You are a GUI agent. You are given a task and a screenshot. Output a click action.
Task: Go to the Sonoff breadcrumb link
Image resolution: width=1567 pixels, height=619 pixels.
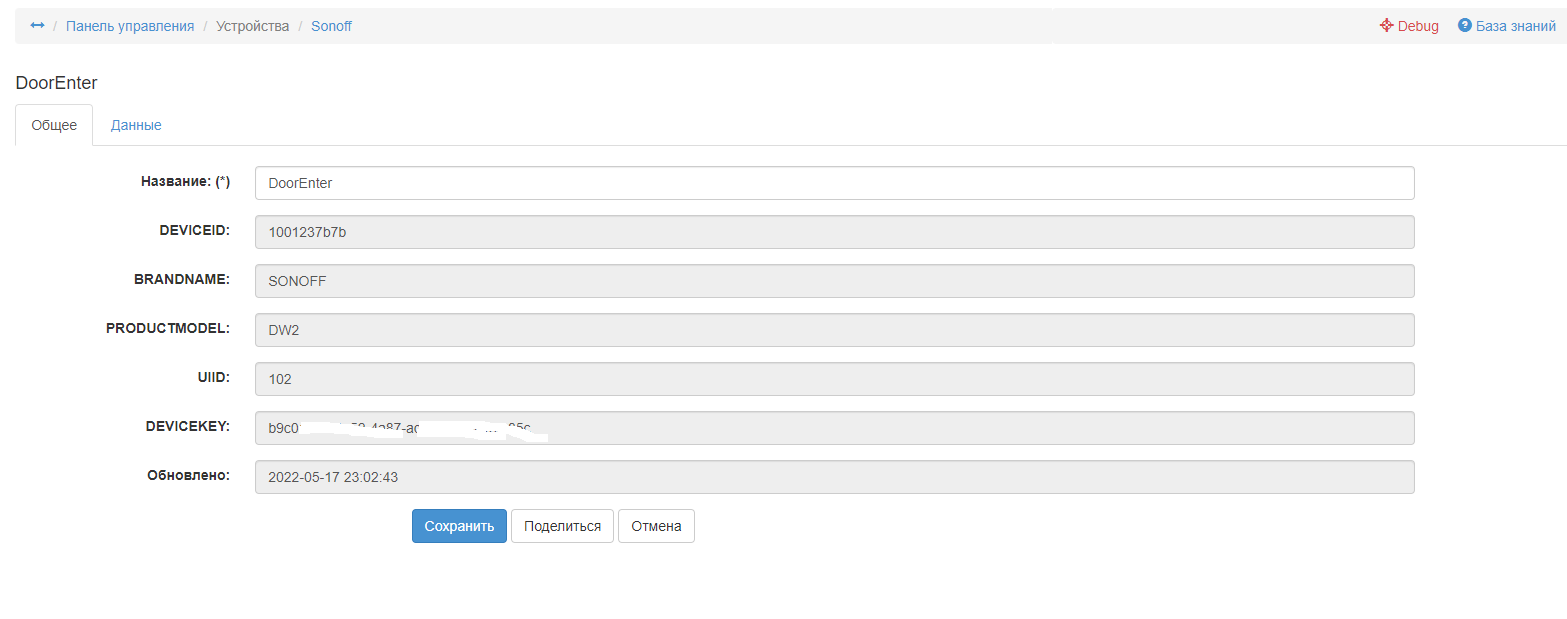[331, 26]
